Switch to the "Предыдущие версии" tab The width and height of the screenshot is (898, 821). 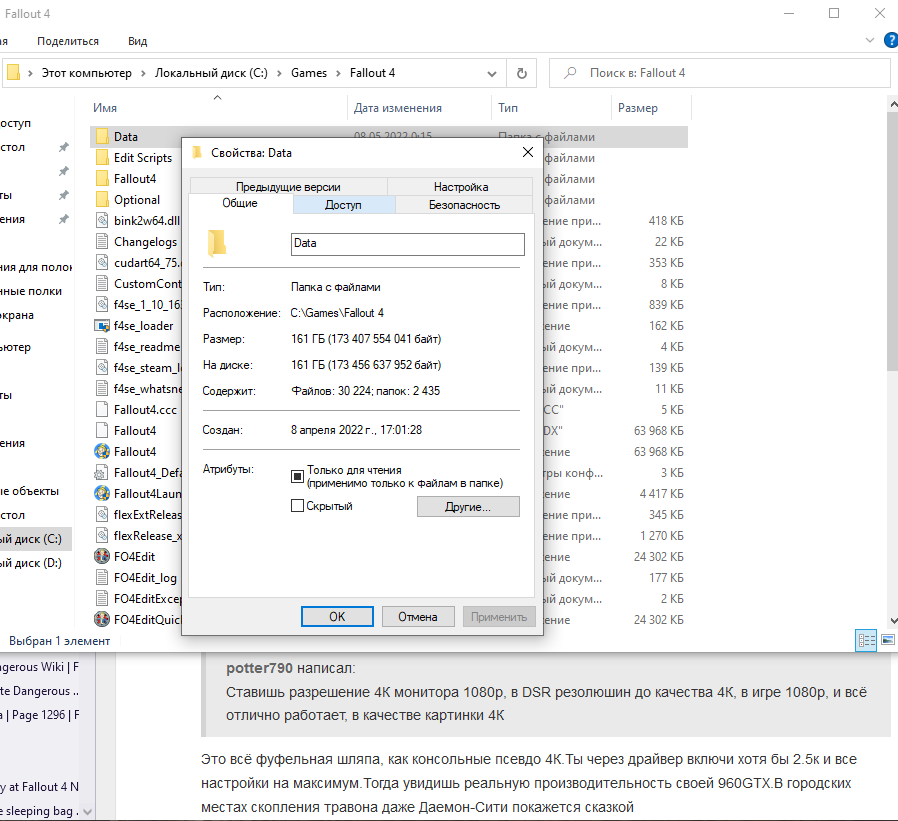click(x=288, y=186)
